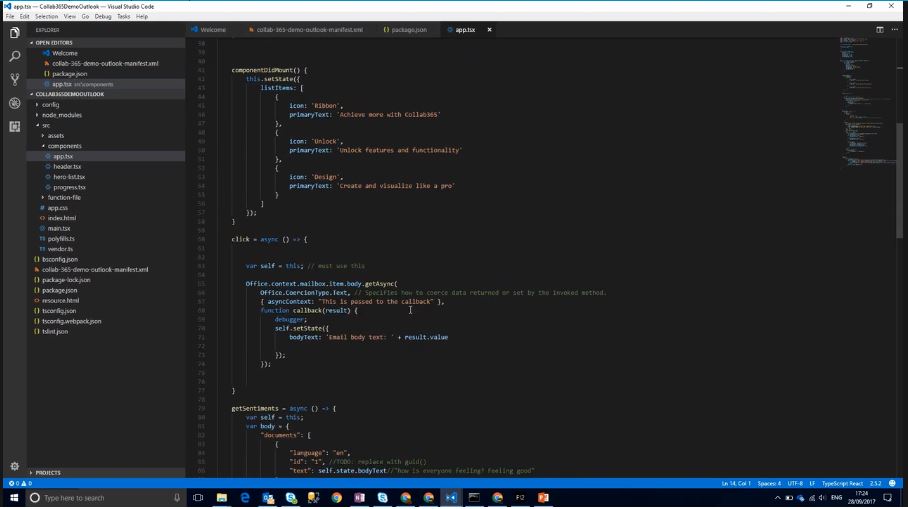Close the app.tsx editor tab
The width and height of the screenshot is (908, 509).
coord(489,30)
